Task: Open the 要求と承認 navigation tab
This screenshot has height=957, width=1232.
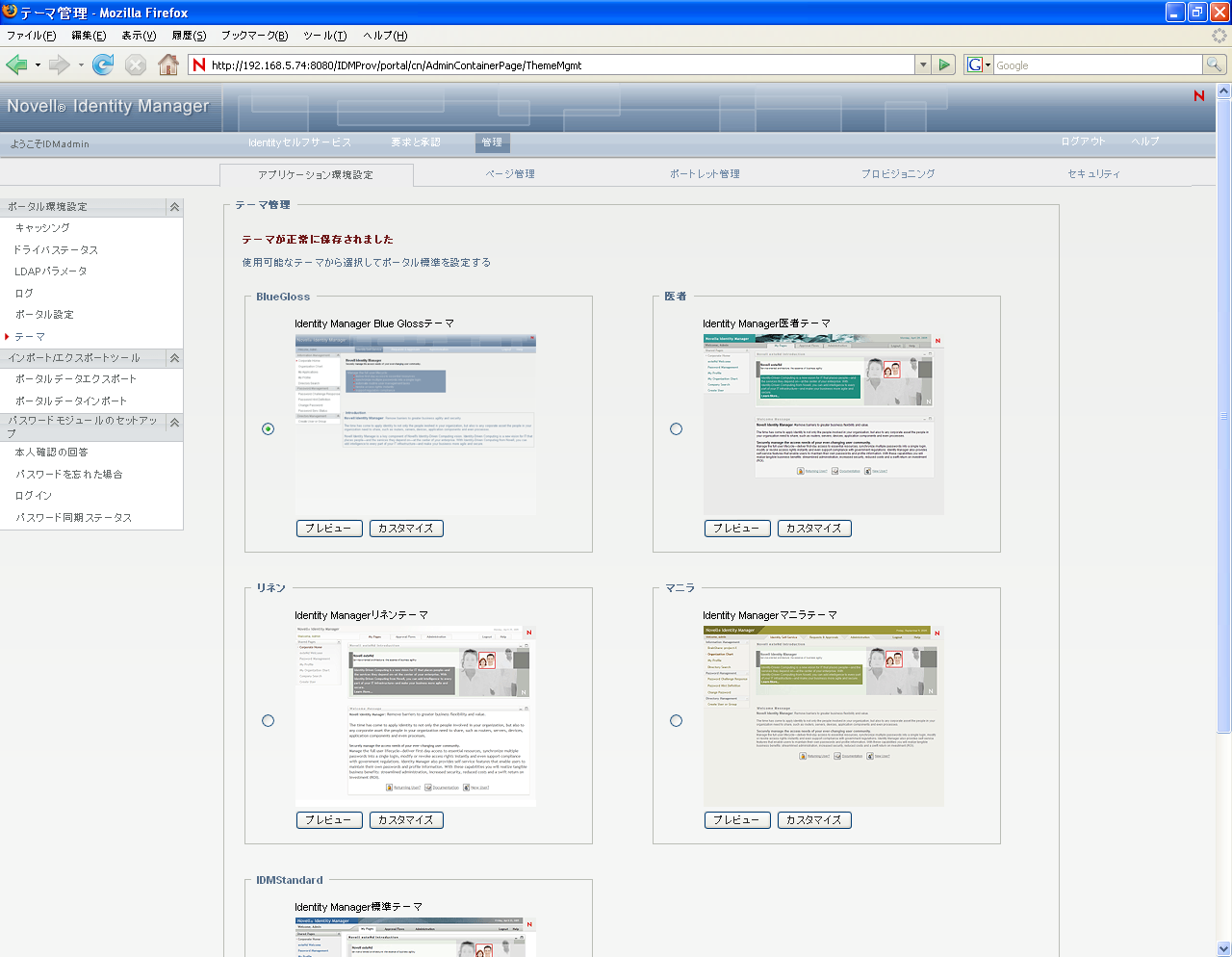Action: tap(416, 142)
